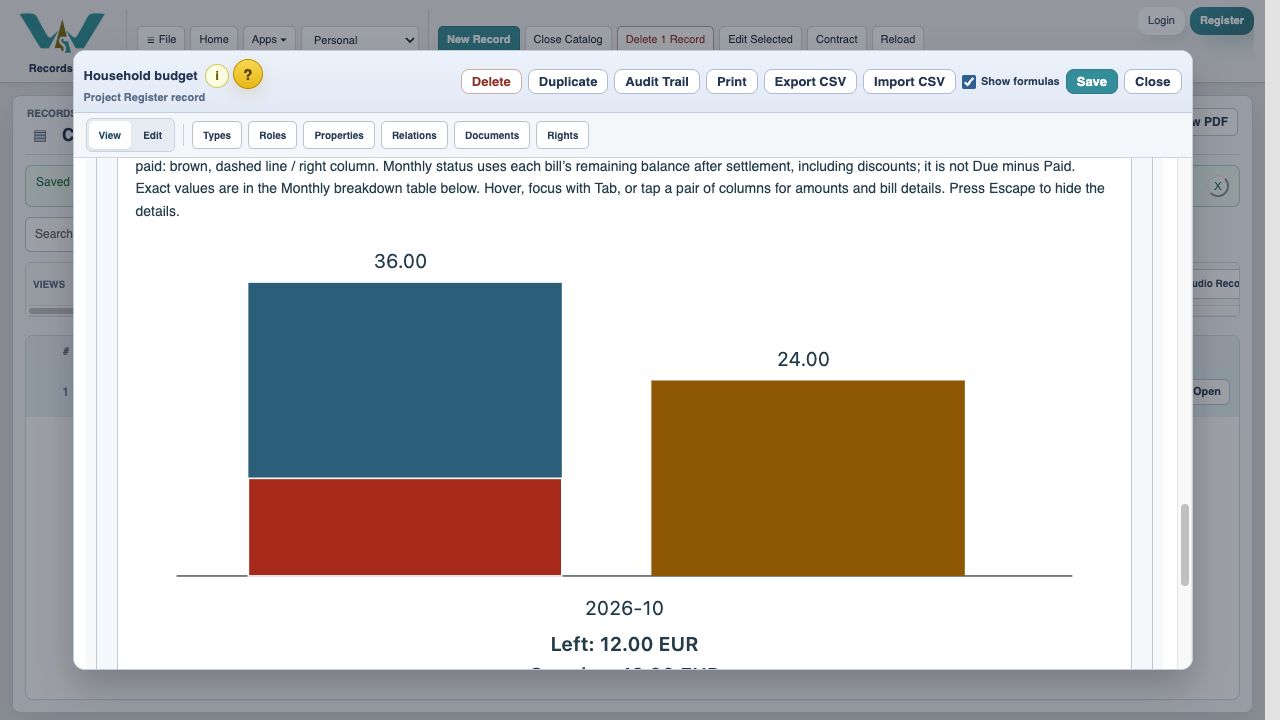The height and width of the screenshot is (720, 1280).
Task: Close the Household budget dialog
Action: click(x=1153, y=82)
